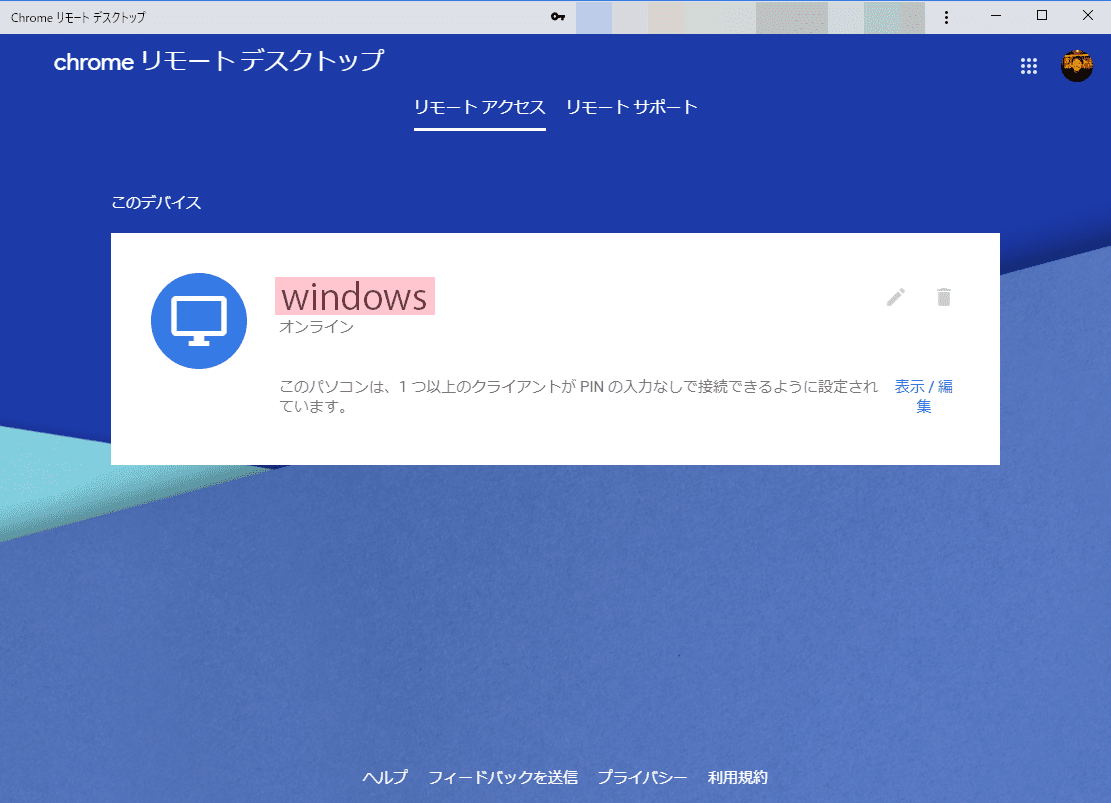This screenshot has width=1111, height=803.
Task: Open the account profile avatar
Action: click(1076, 66)
